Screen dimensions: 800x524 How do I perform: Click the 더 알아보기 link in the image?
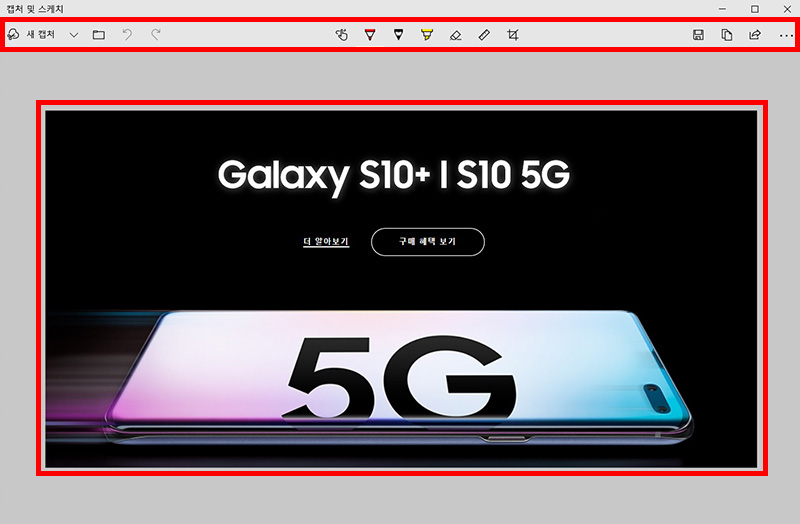click(326, 241)
